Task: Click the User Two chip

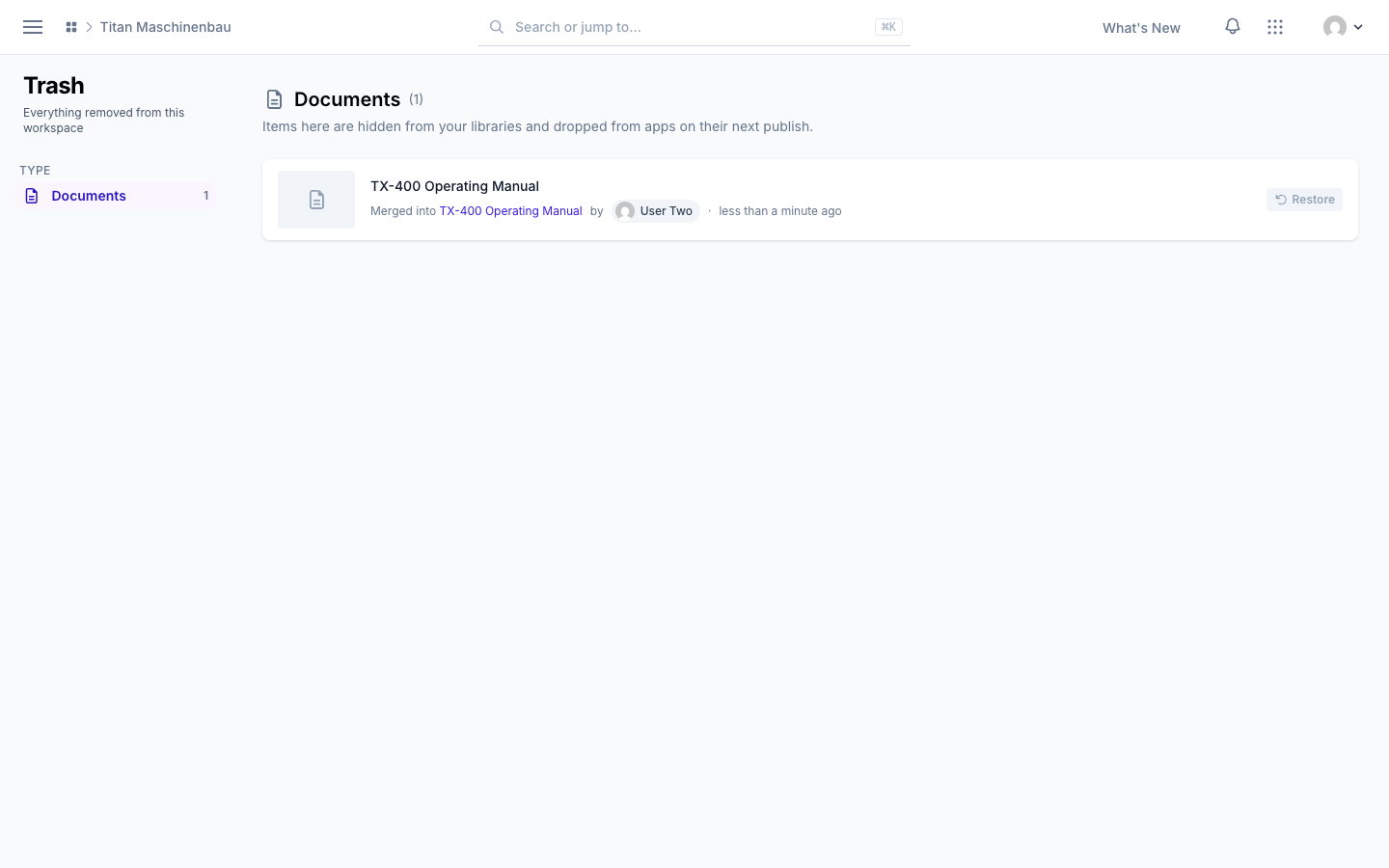Action: [x=656, y=211]
